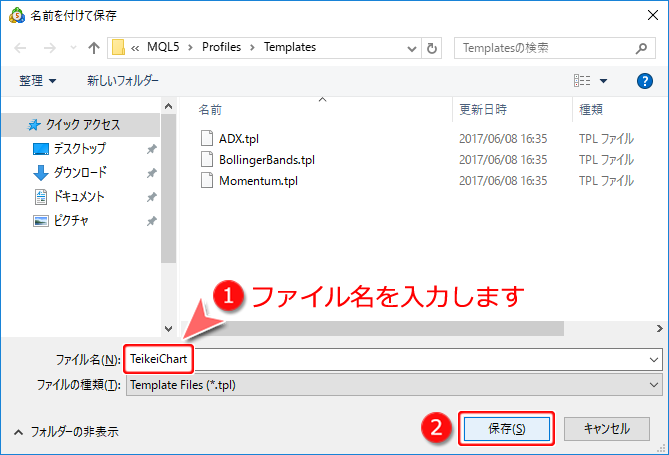Expand the chevron after MQL5 in path

click(x=190, y=47)
